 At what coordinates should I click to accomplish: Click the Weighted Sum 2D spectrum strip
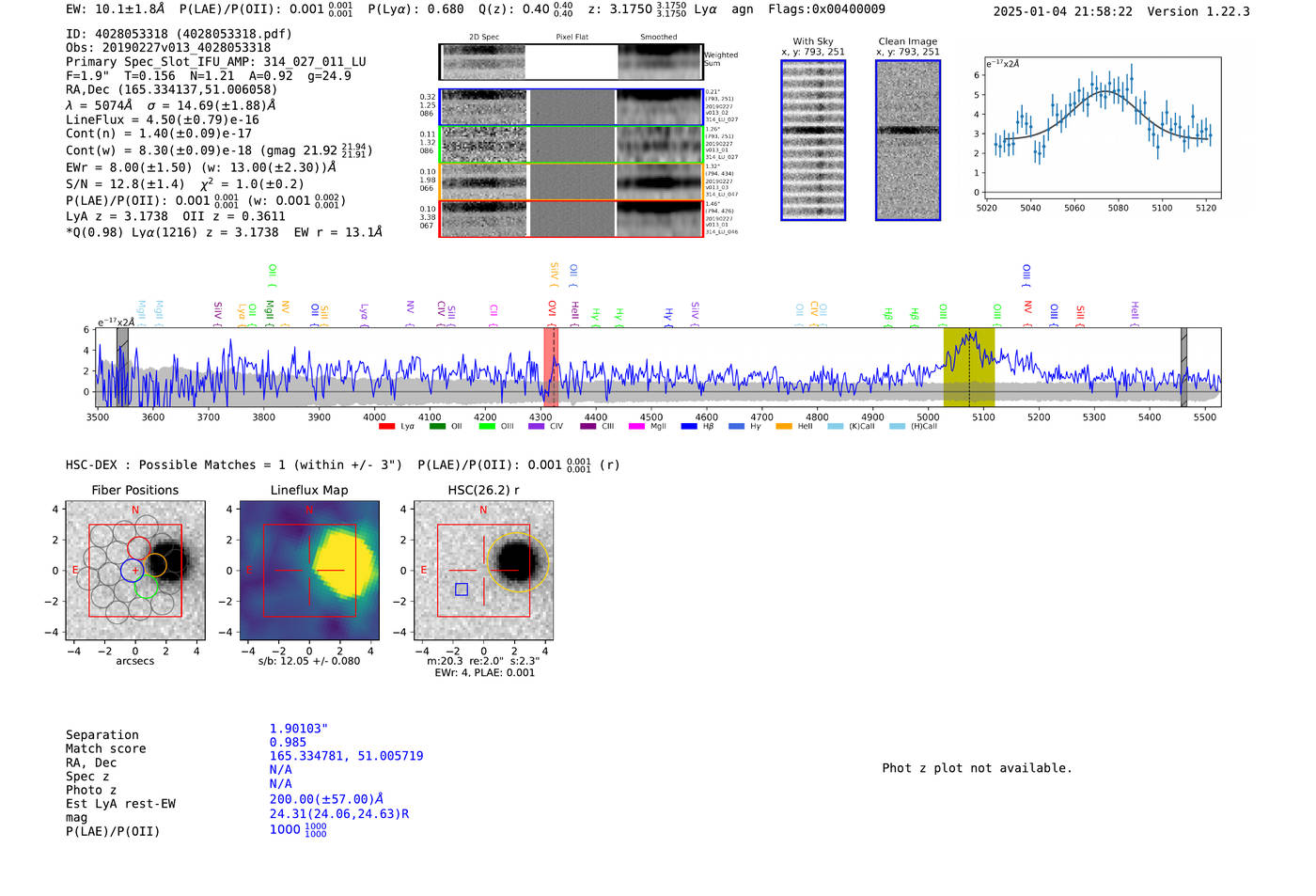click(571, 61)
